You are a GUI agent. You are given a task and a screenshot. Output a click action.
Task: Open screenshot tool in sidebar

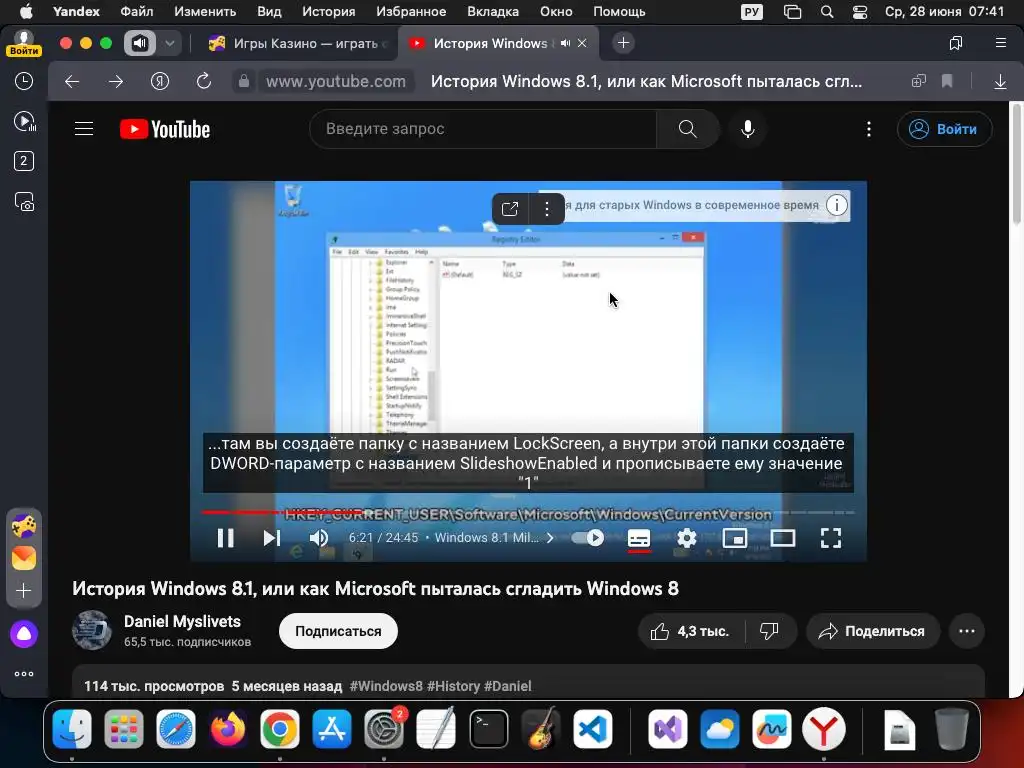pyautogui.click(x=24, y=202)
